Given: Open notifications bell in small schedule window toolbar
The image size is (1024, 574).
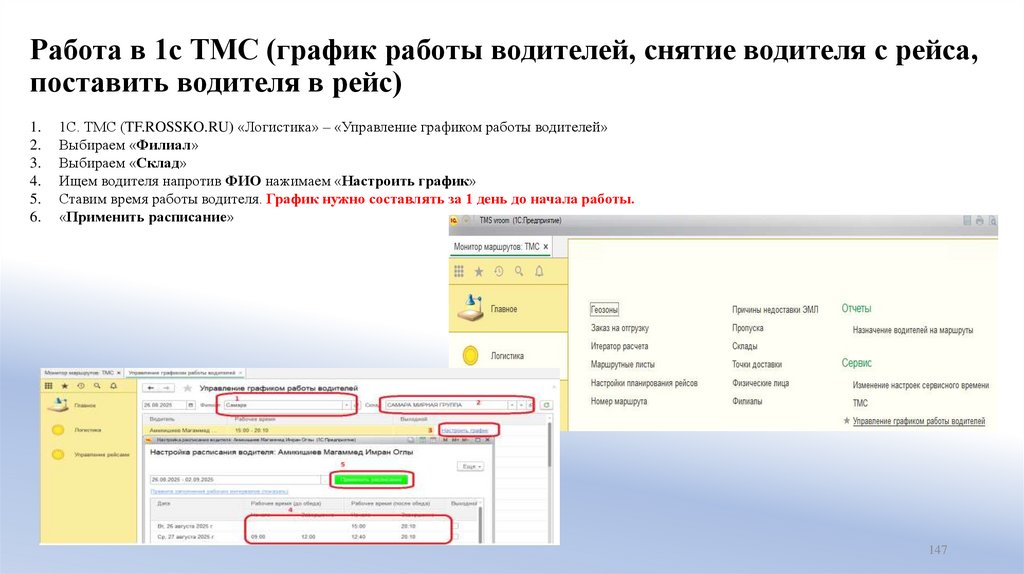Looking at the screenshot, I should pyautogui.click(x=114, y=386).
